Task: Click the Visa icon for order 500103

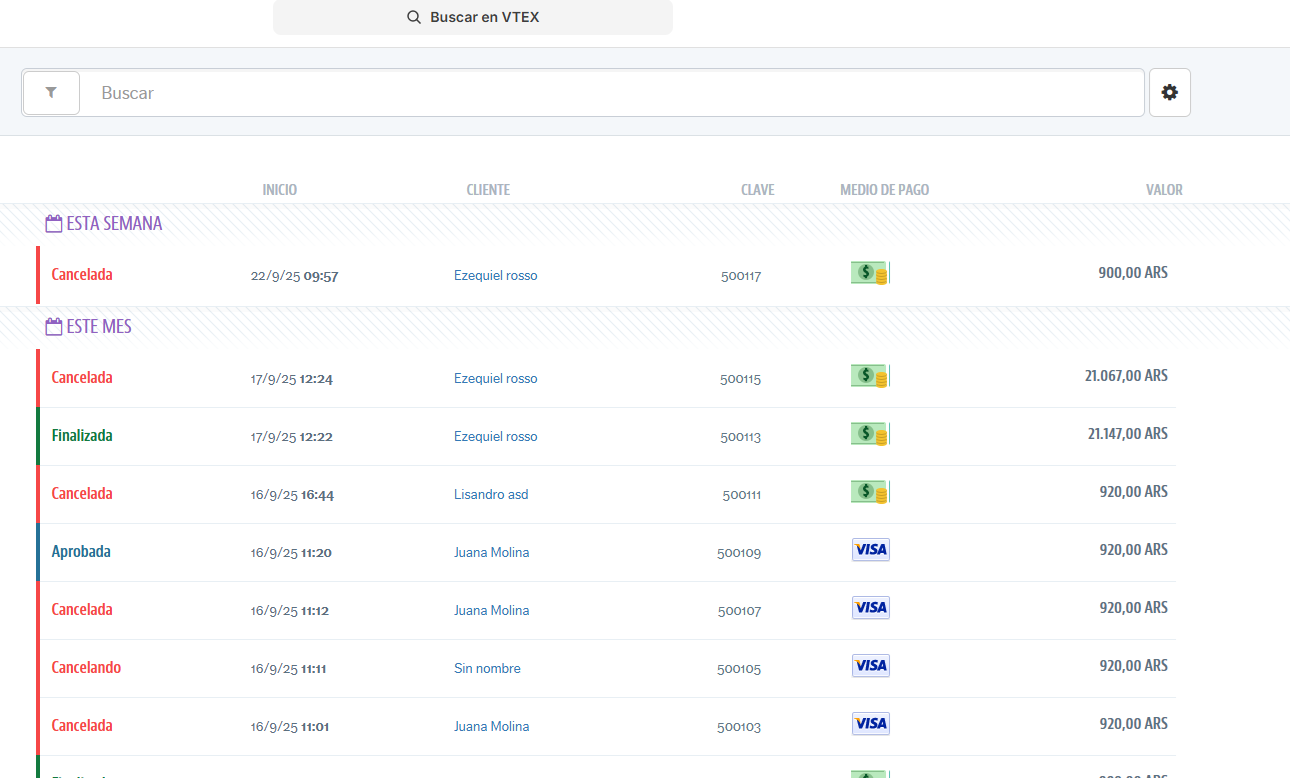Action: tap(870, 724)
